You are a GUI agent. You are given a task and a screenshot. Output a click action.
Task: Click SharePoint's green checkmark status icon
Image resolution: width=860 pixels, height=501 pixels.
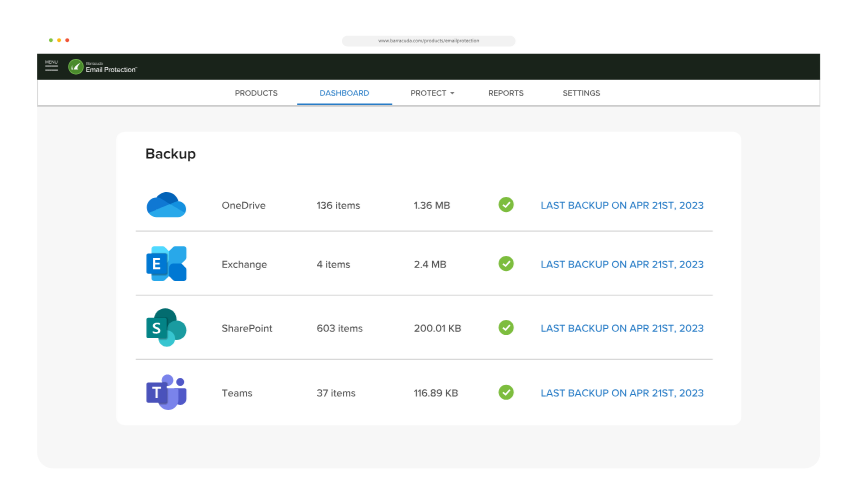[x=506, y=328]
